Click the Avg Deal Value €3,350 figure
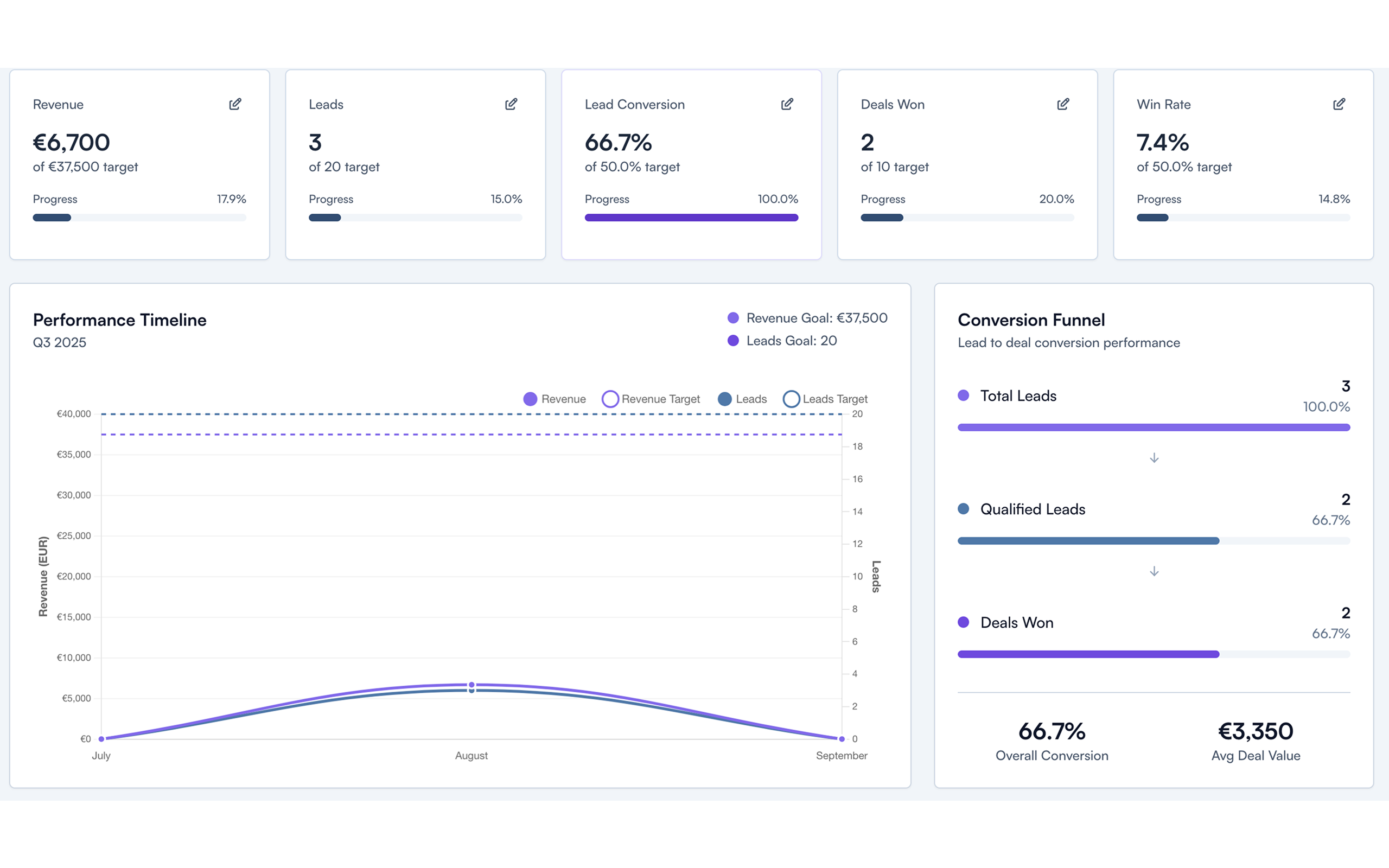Viewport: 1389px width, 868px height. click(1256, 731)
